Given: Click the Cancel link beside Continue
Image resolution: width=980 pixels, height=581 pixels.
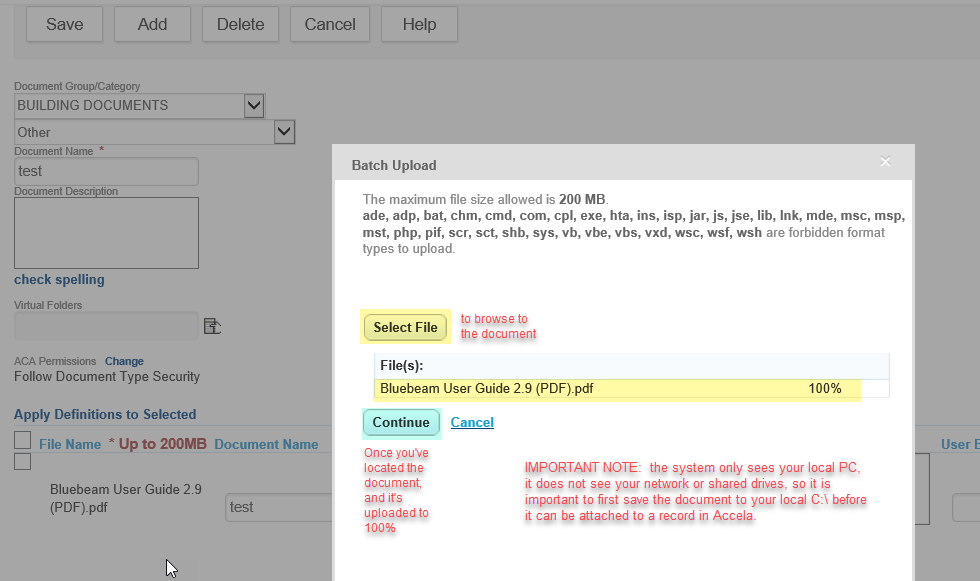Looking at the screenshot, I should tap(472, 422).
